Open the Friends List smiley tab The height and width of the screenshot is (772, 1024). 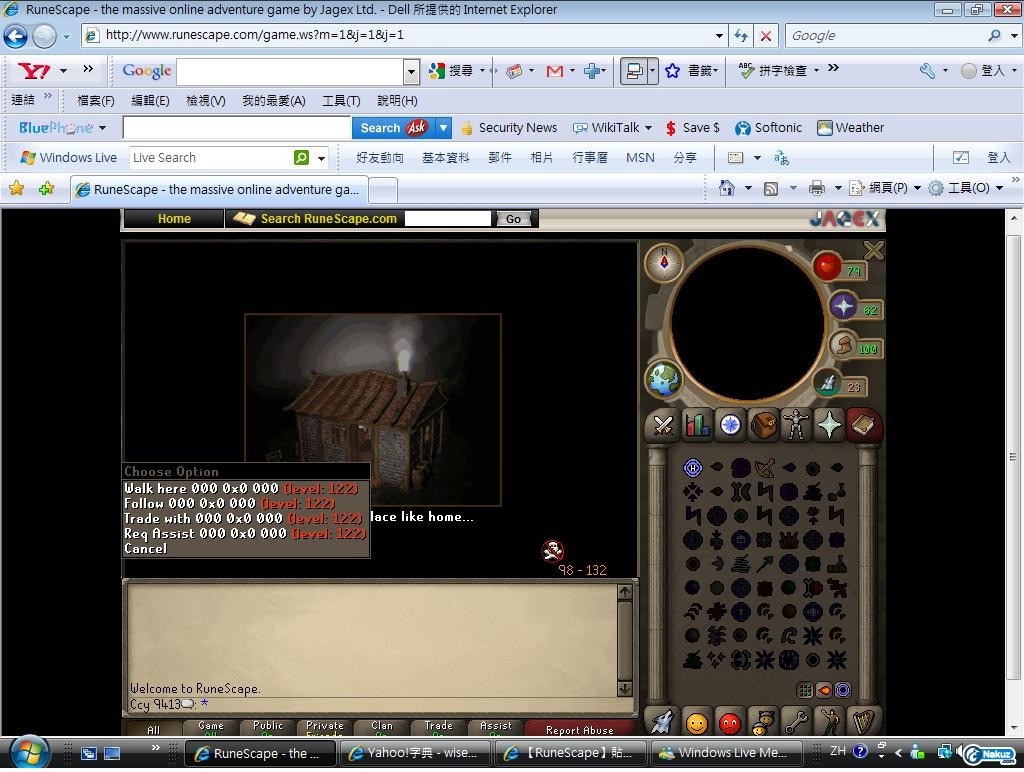(696, 721)
